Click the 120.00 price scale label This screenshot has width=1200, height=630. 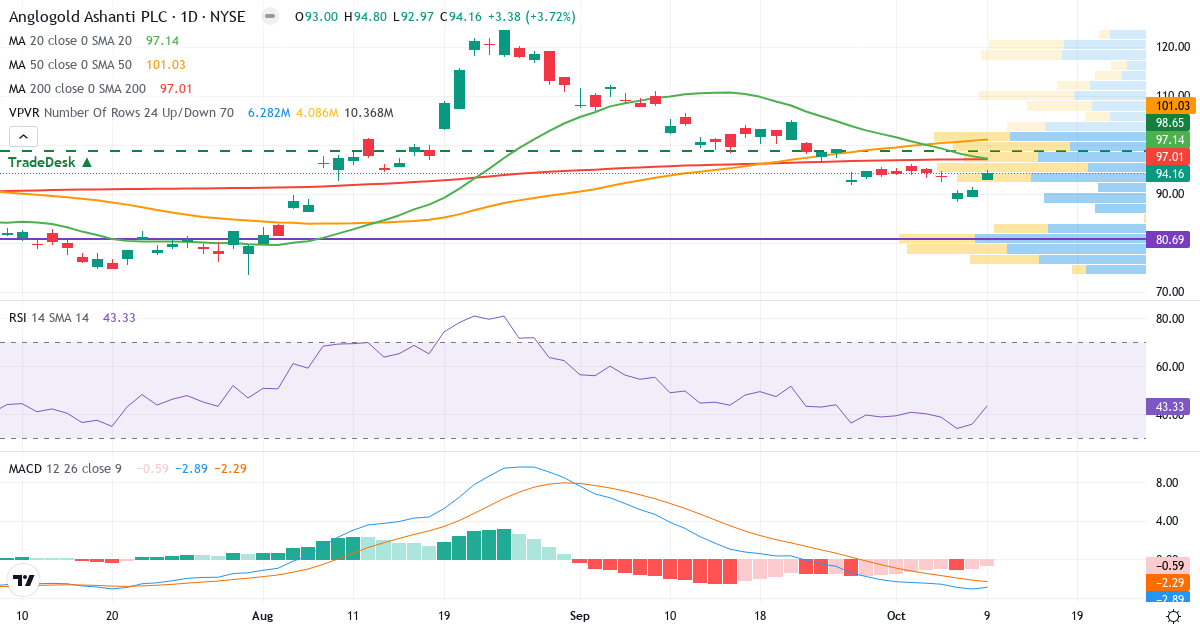tap(1171, 46)
